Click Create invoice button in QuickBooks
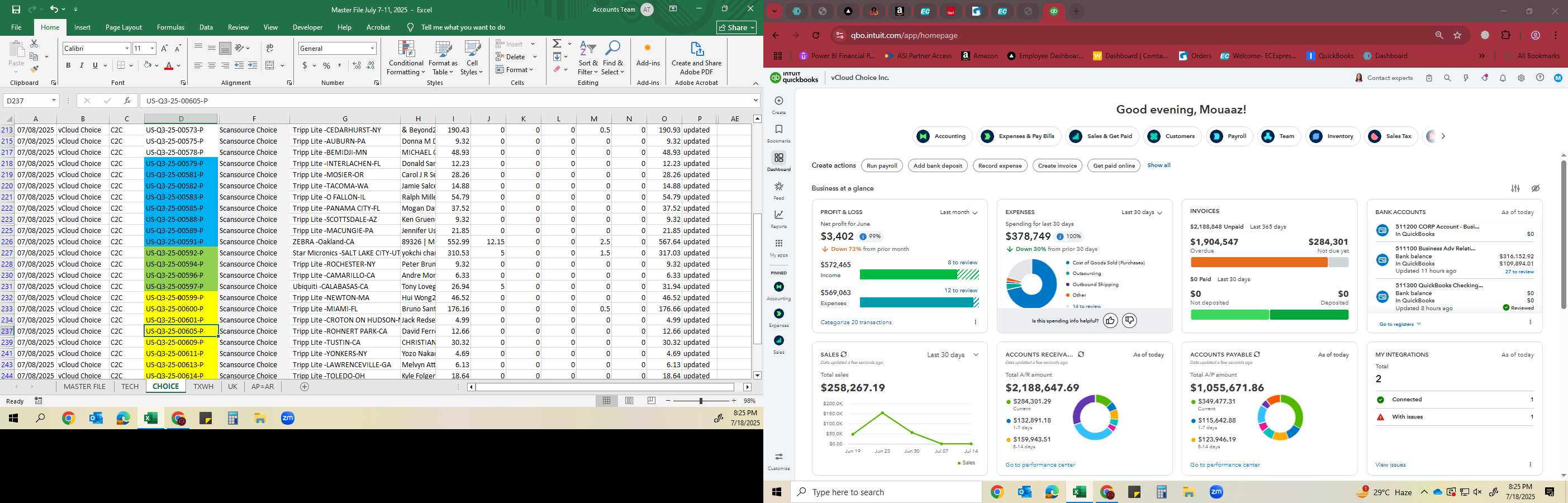The image size is (1568, 503). point(1057,165)
